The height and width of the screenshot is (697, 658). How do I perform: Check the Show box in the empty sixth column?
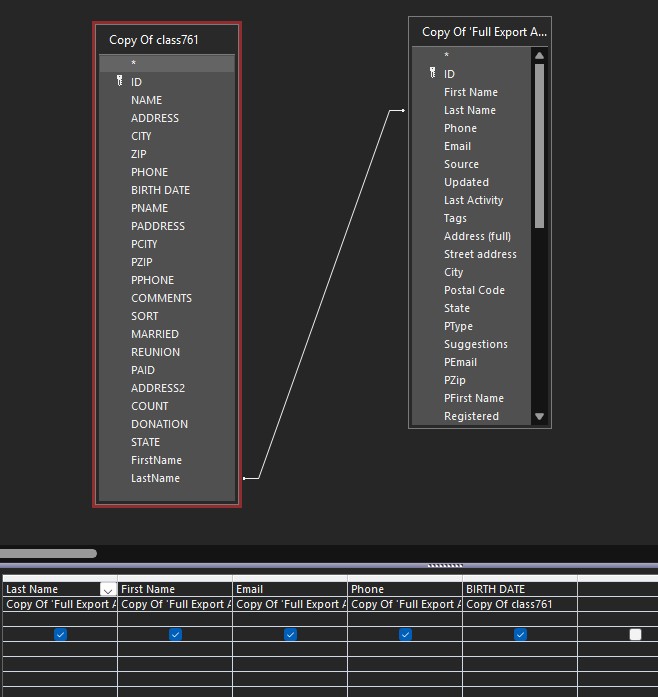pyautogui.click(x=635, y=634)
